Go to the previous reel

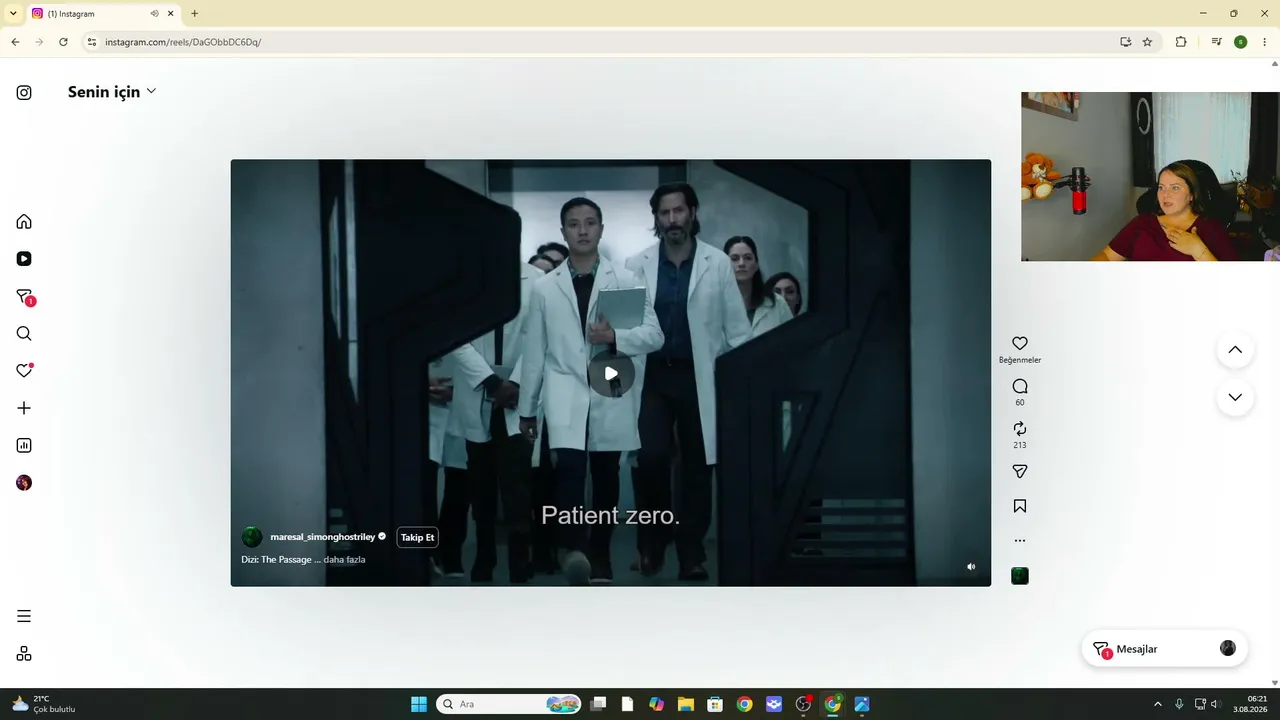point(1235,350)
